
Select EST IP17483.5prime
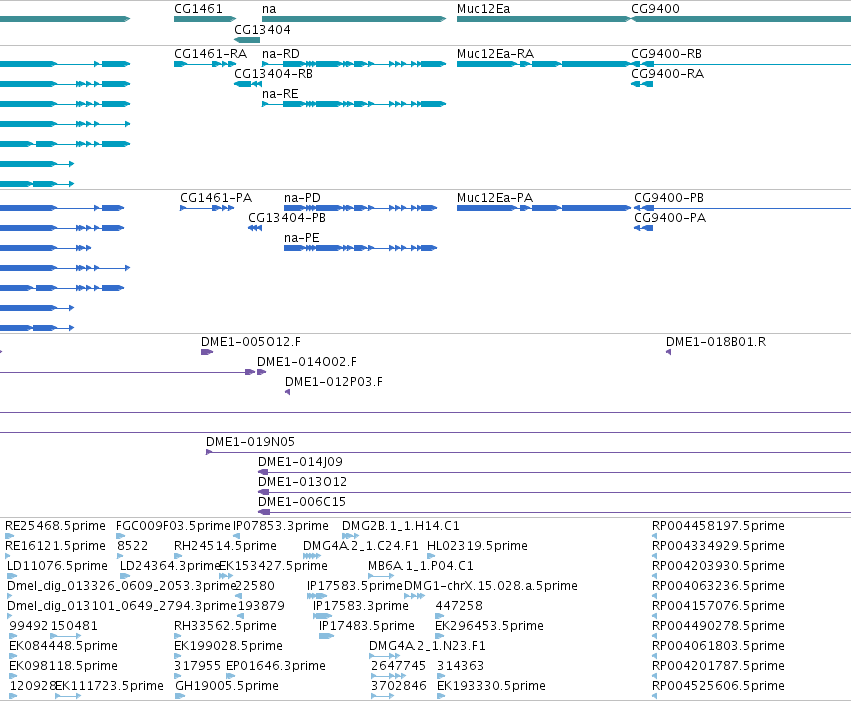tap(367, 626)
